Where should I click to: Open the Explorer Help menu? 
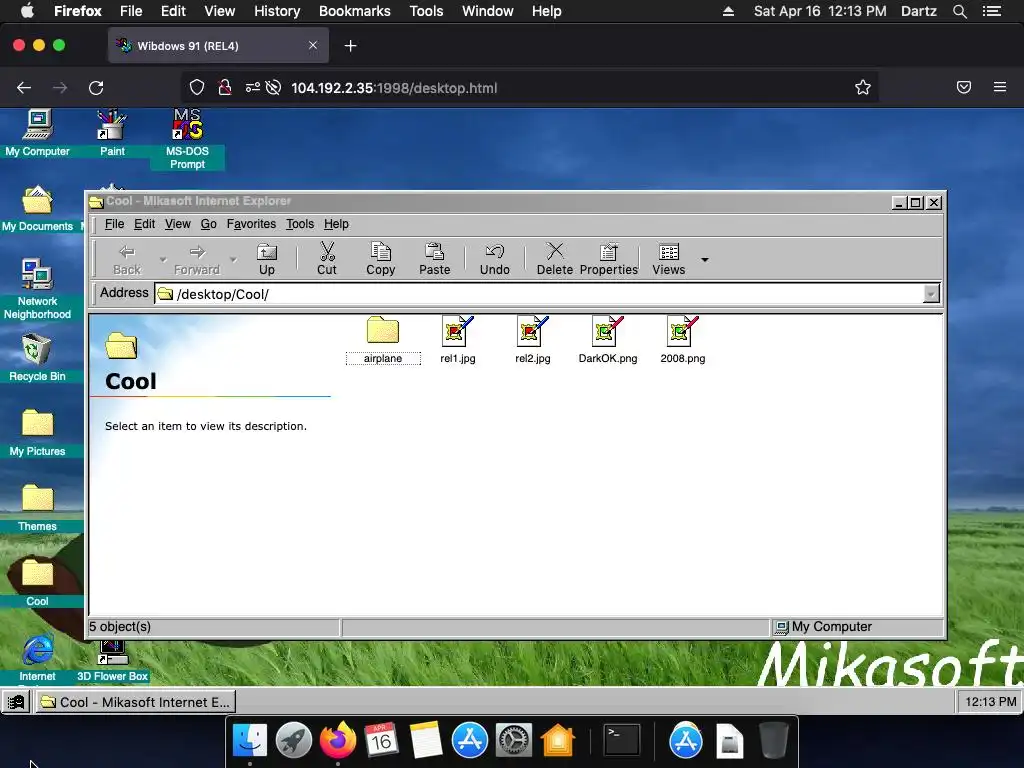coord(336,224)
